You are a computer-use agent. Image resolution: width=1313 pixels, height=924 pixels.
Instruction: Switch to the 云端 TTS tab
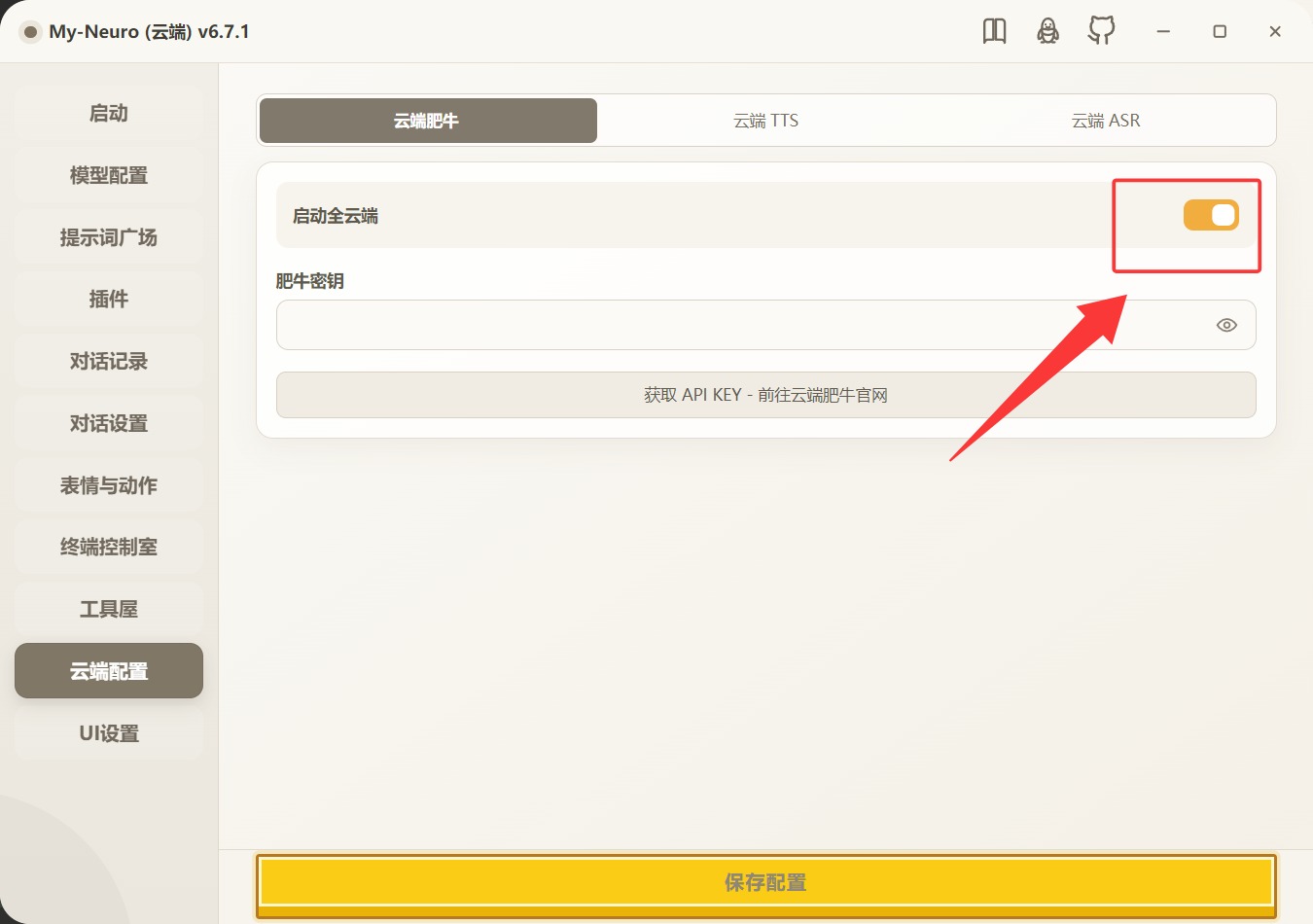click(x=766, y=121)
